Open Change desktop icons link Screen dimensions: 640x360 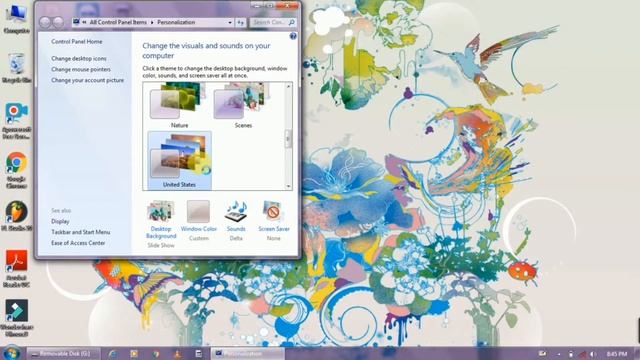tap(79, 59)
